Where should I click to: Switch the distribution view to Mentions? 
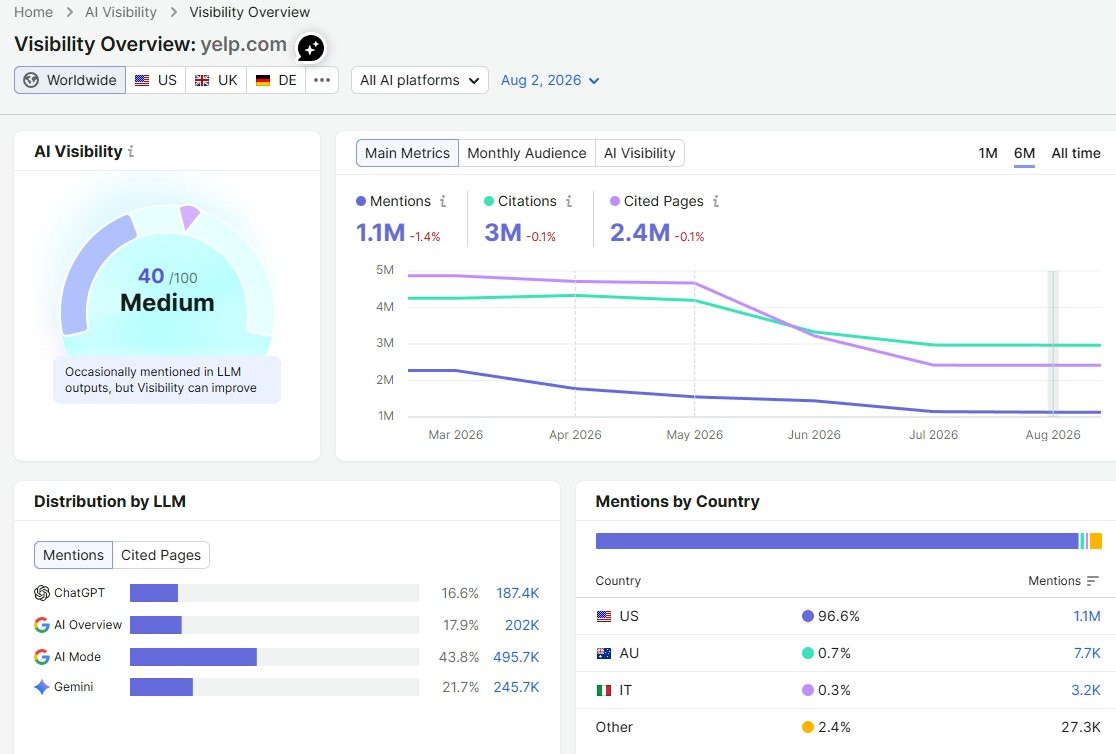pos(73,555)
